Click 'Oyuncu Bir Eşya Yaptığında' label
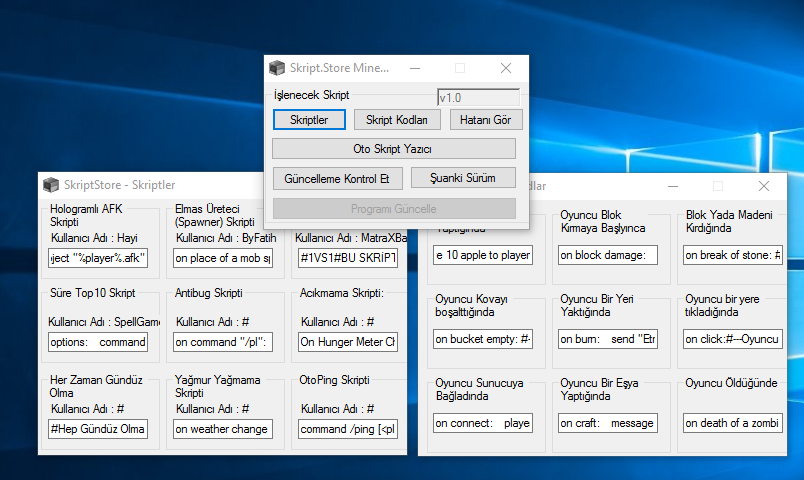 tap(599, 390)
